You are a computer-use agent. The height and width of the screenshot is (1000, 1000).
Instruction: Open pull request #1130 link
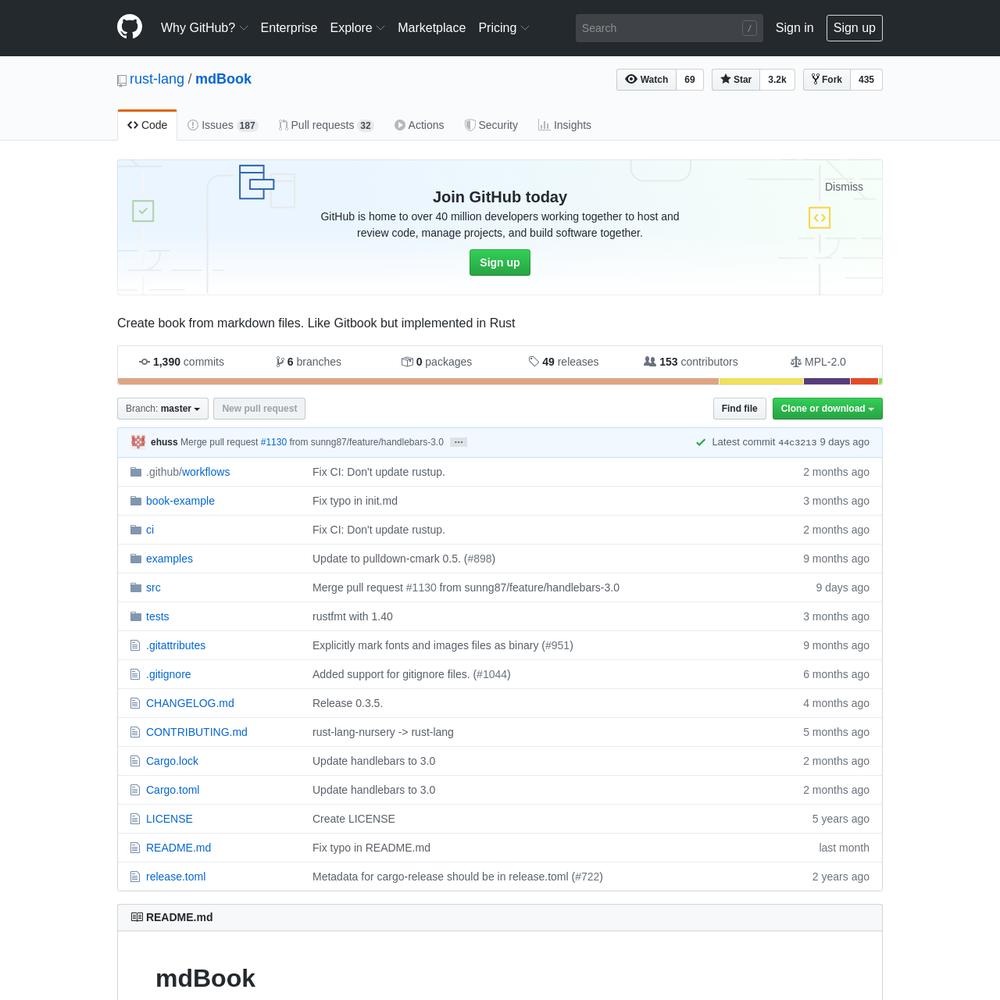274,442
